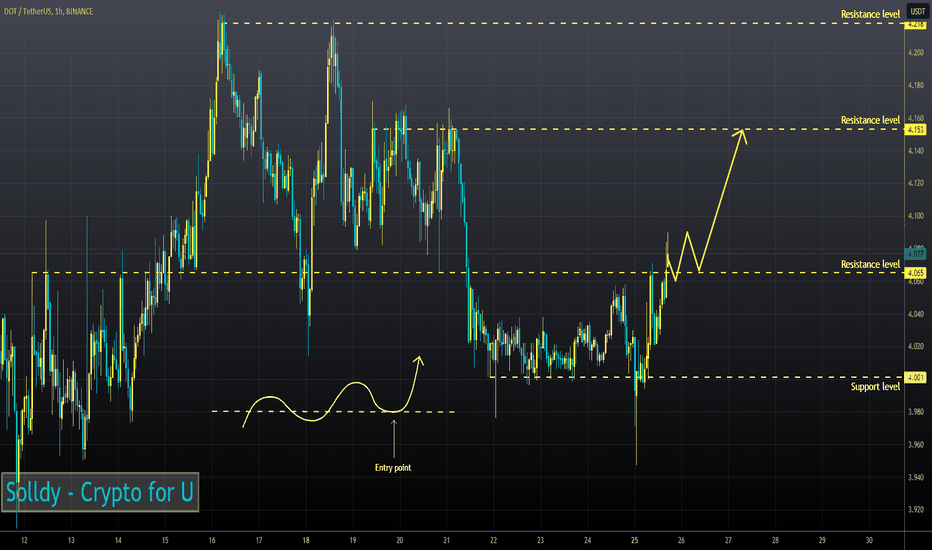This screenshot has width=932, height=550.
Task: Click date label 26 on time axis
Action: point(681,540)
